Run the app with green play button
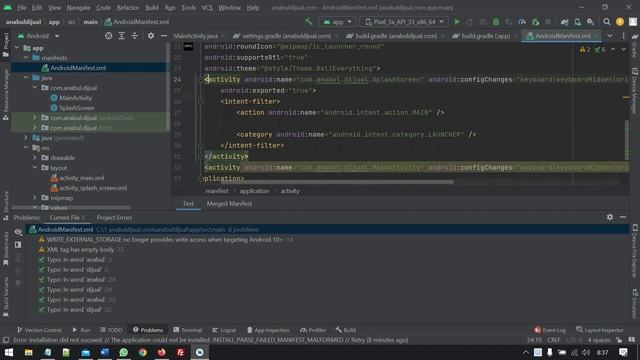This screenshot has height=360, width=640. pos(457,22)
